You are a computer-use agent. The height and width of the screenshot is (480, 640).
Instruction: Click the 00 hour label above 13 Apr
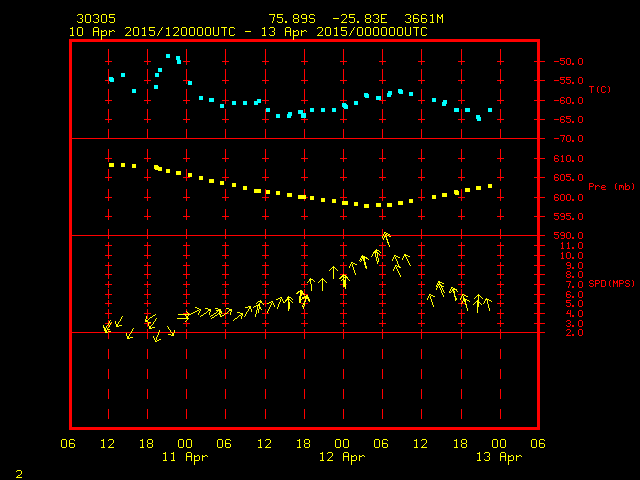(499, 444)
